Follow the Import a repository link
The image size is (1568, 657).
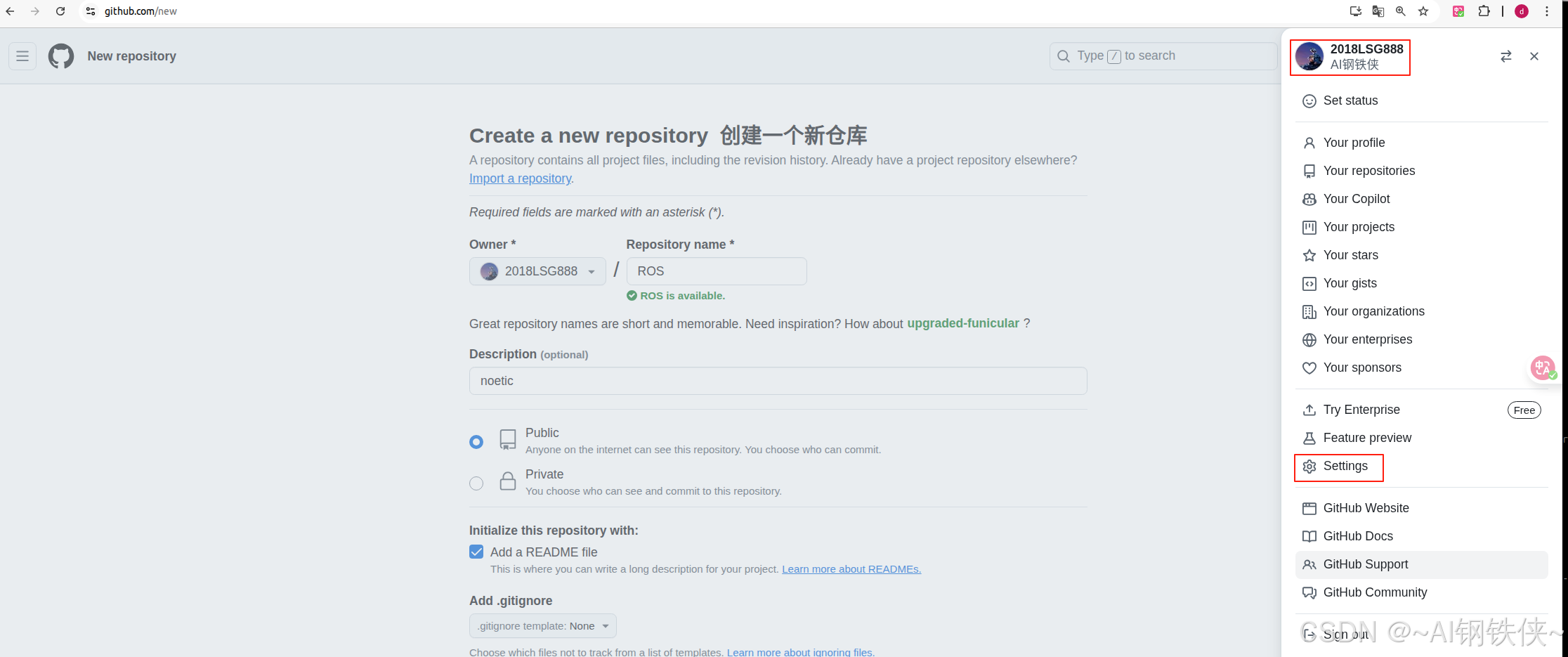coord(520,178)
